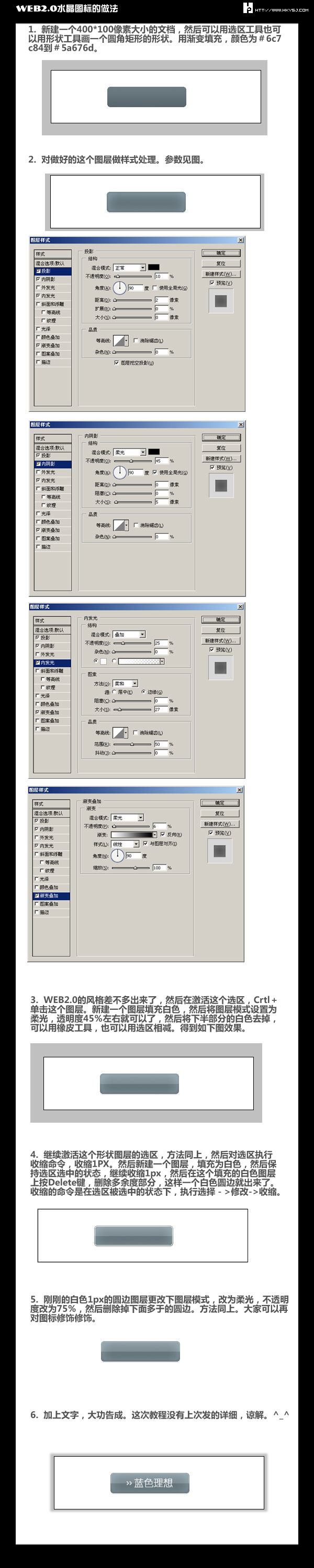The height and width of the screenshot is (1568, 314).
Task: Open blend mode dropdown (正常) in 投影 dialog
Action: tap(129, 267)
